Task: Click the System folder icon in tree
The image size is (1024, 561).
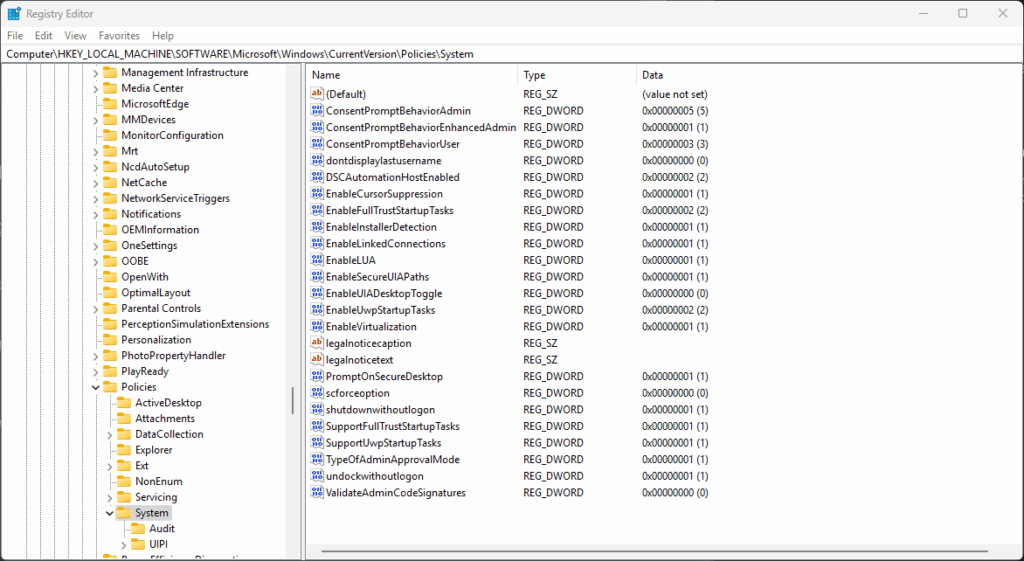Action: pyautogui.click(x=123, y=513)
